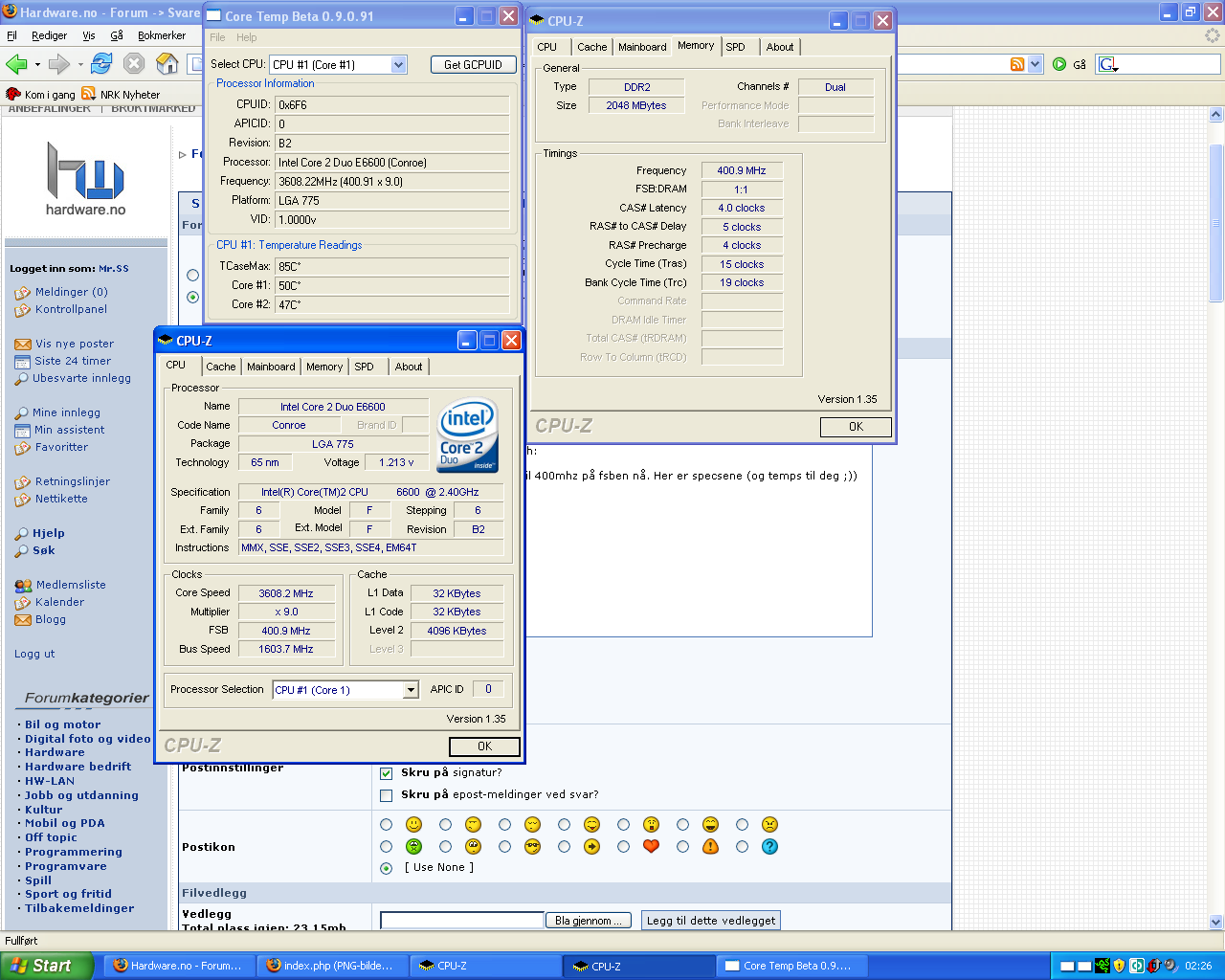Toggle the Skru på signatur checkbox
1225x980 pixels.
click(386, 773)
